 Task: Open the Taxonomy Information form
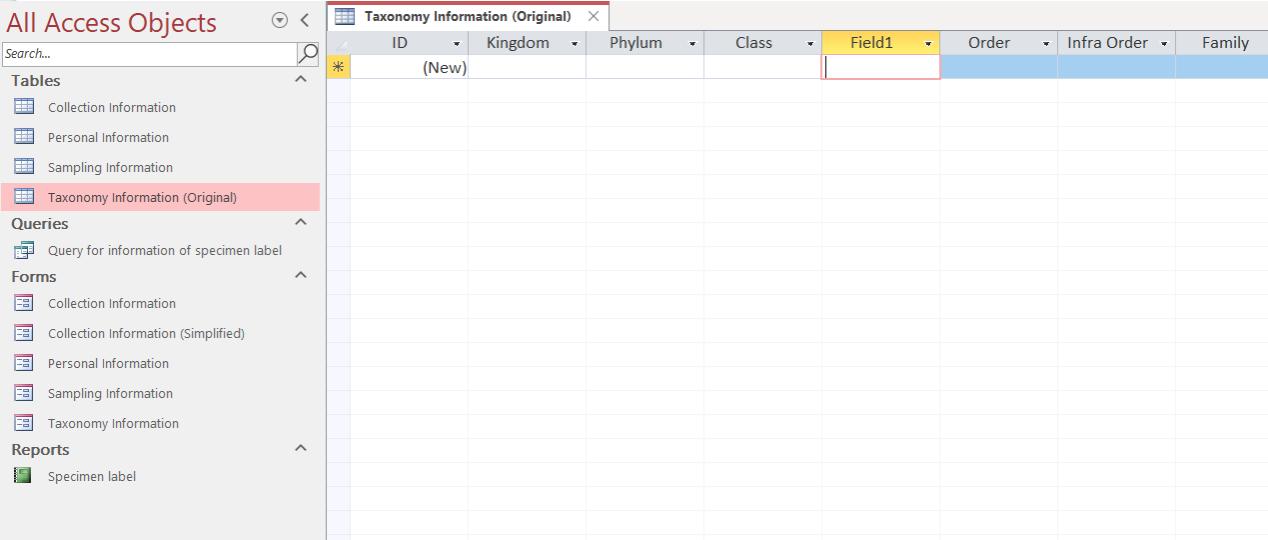click(x=113, y=423)
